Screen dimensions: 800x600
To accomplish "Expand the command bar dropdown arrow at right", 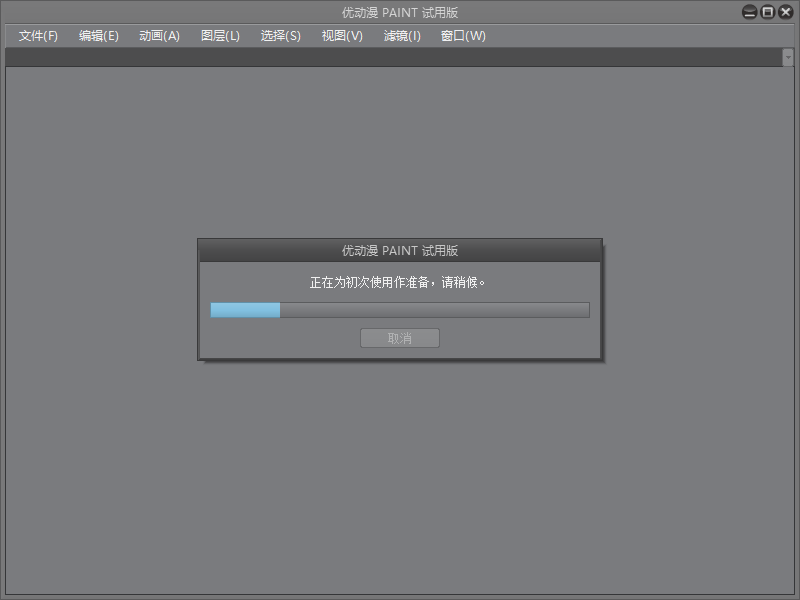I will [x=788, y=57].
